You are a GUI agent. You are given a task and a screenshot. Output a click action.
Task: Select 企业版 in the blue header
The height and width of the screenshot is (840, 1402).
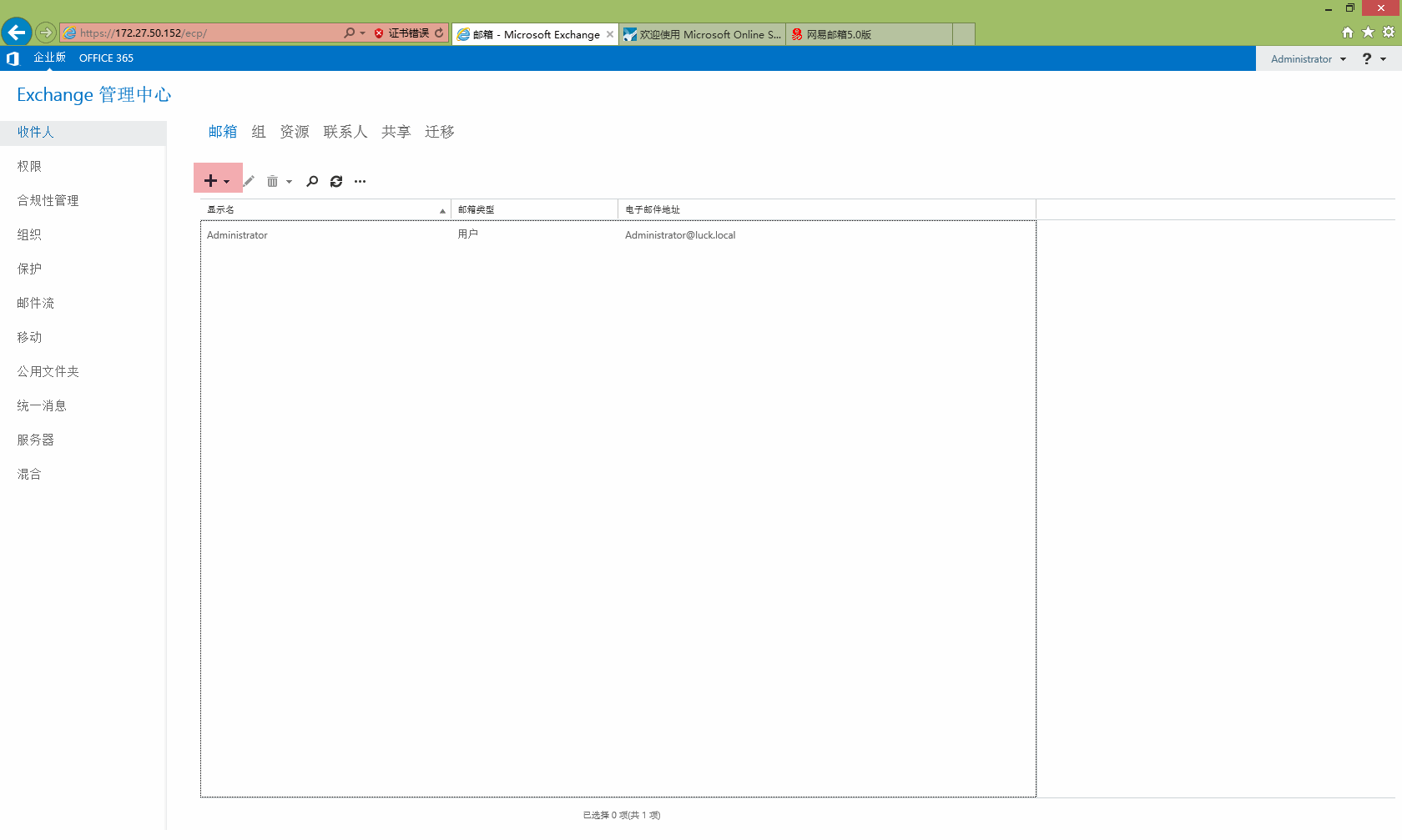49,58
